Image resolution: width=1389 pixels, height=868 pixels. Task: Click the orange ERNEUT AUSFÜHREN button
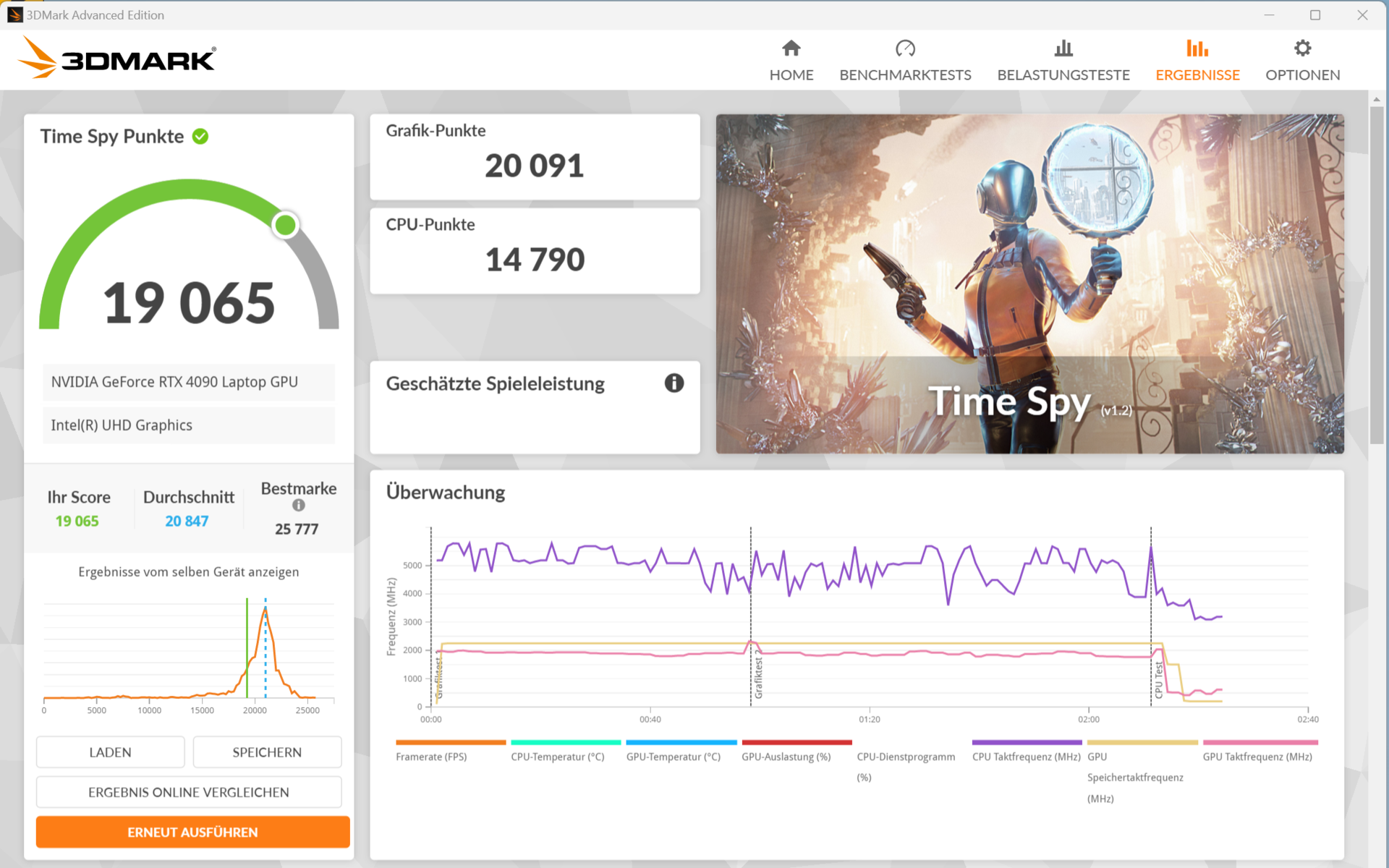click(x=192, y=832)
